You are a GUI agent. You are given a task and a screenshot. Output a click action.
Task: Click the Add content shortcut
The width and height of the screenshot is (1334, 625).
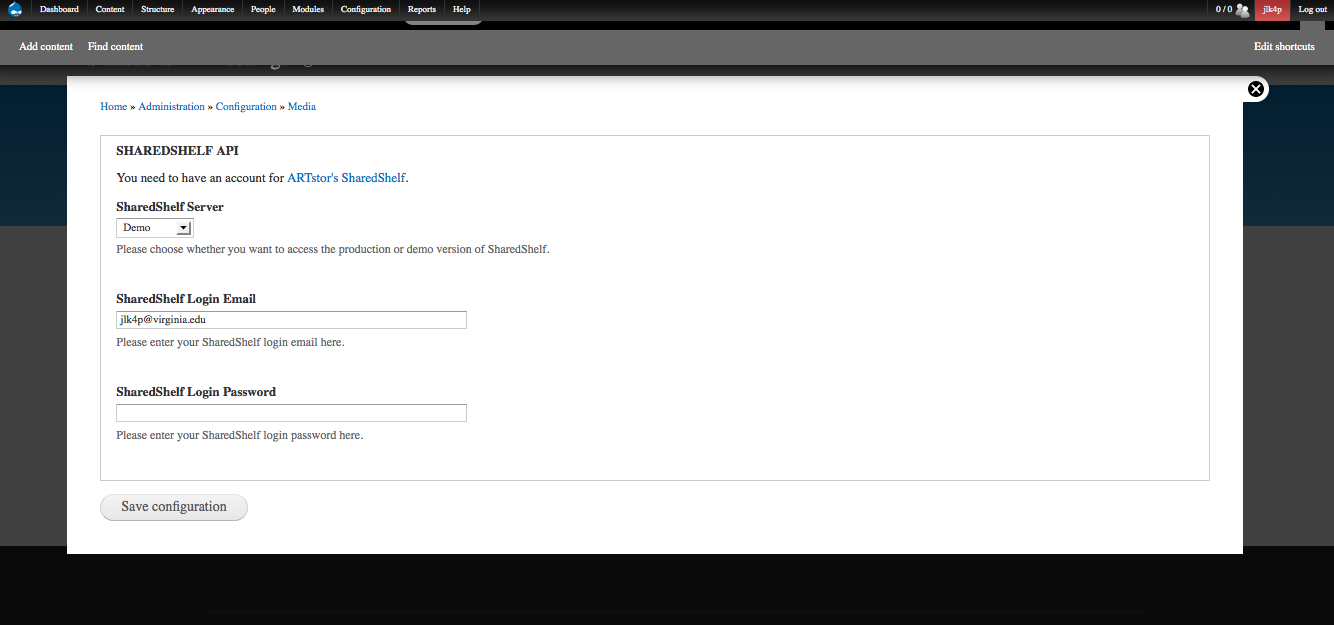[x=46, y=46]
